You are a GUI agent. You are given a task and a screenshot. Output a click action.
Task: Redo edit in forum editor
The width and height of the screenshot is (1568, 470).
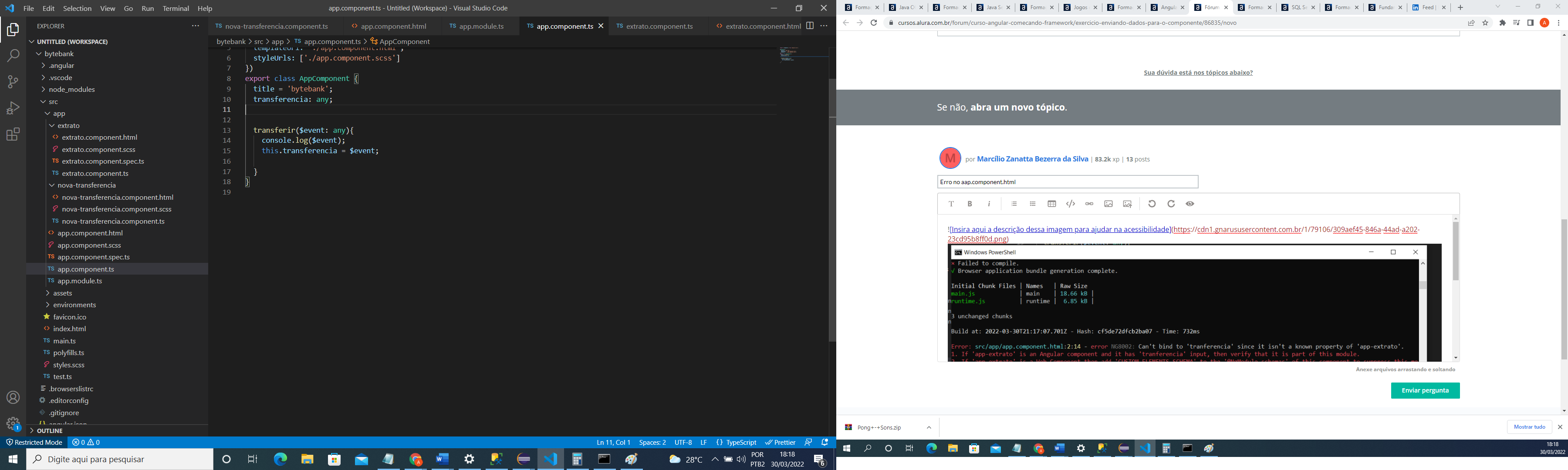(x=1171, y=204)
